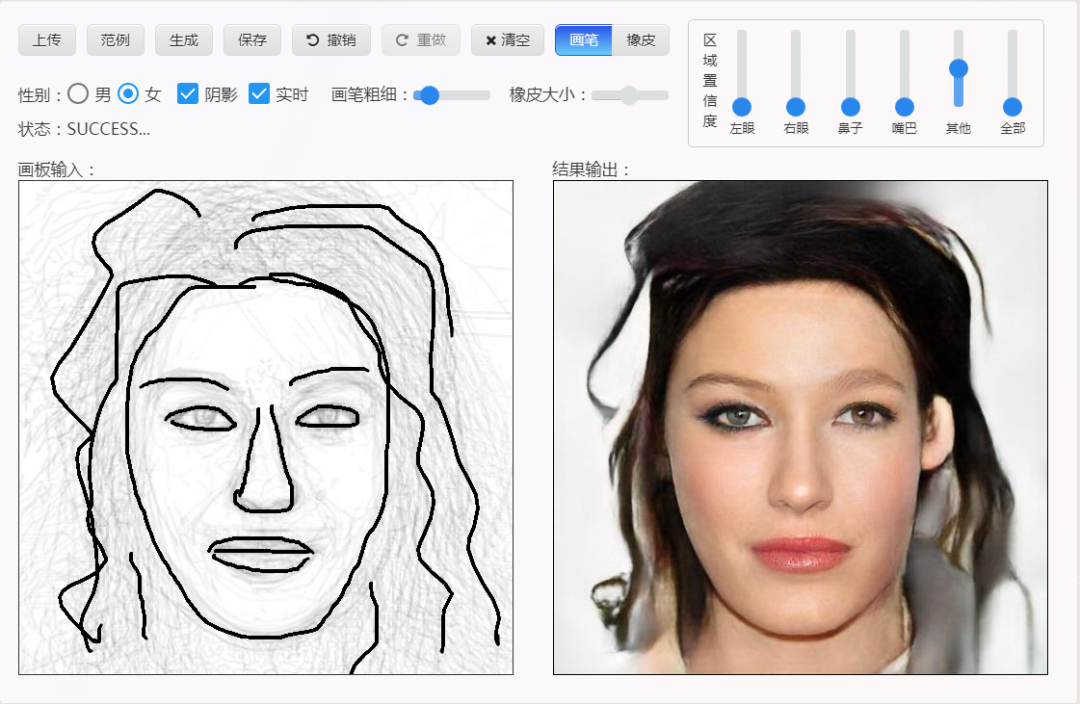
Task: Select the 女 gender radio button
Action: pyautogui.click(x=128, y=94)
